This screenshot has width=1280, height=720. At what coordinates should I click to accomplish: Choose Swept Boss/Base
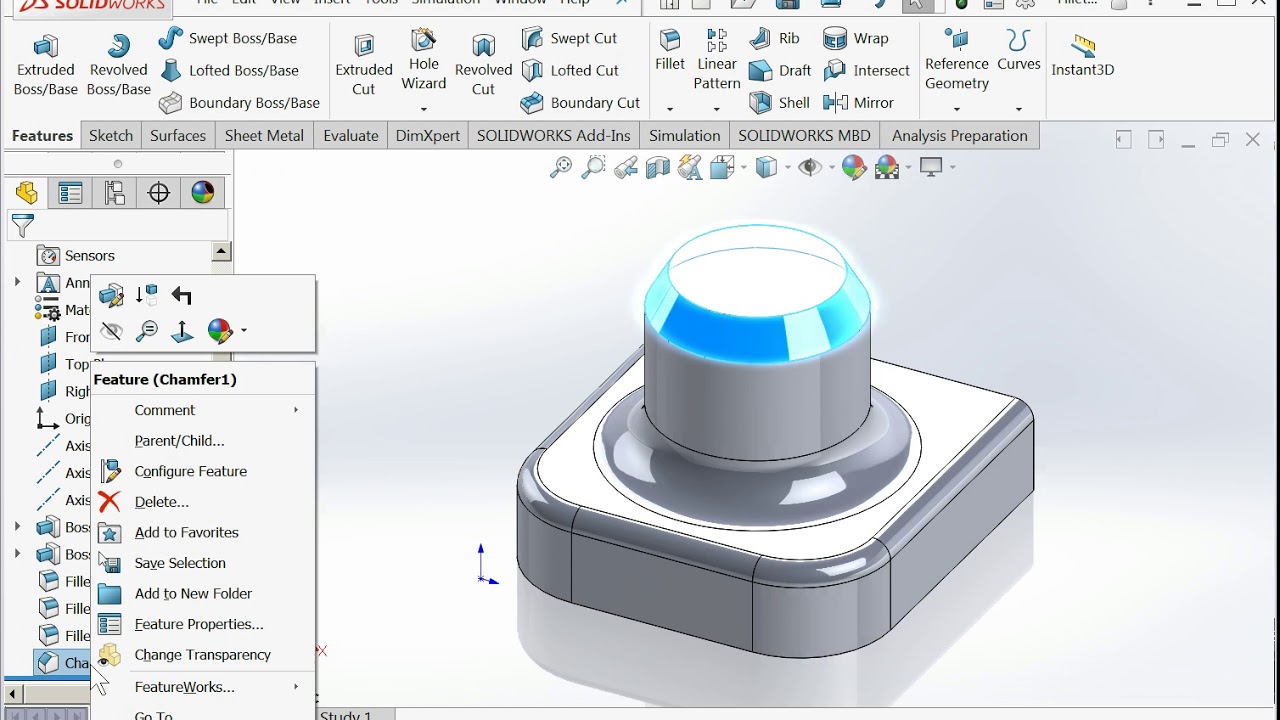(228, 38)
